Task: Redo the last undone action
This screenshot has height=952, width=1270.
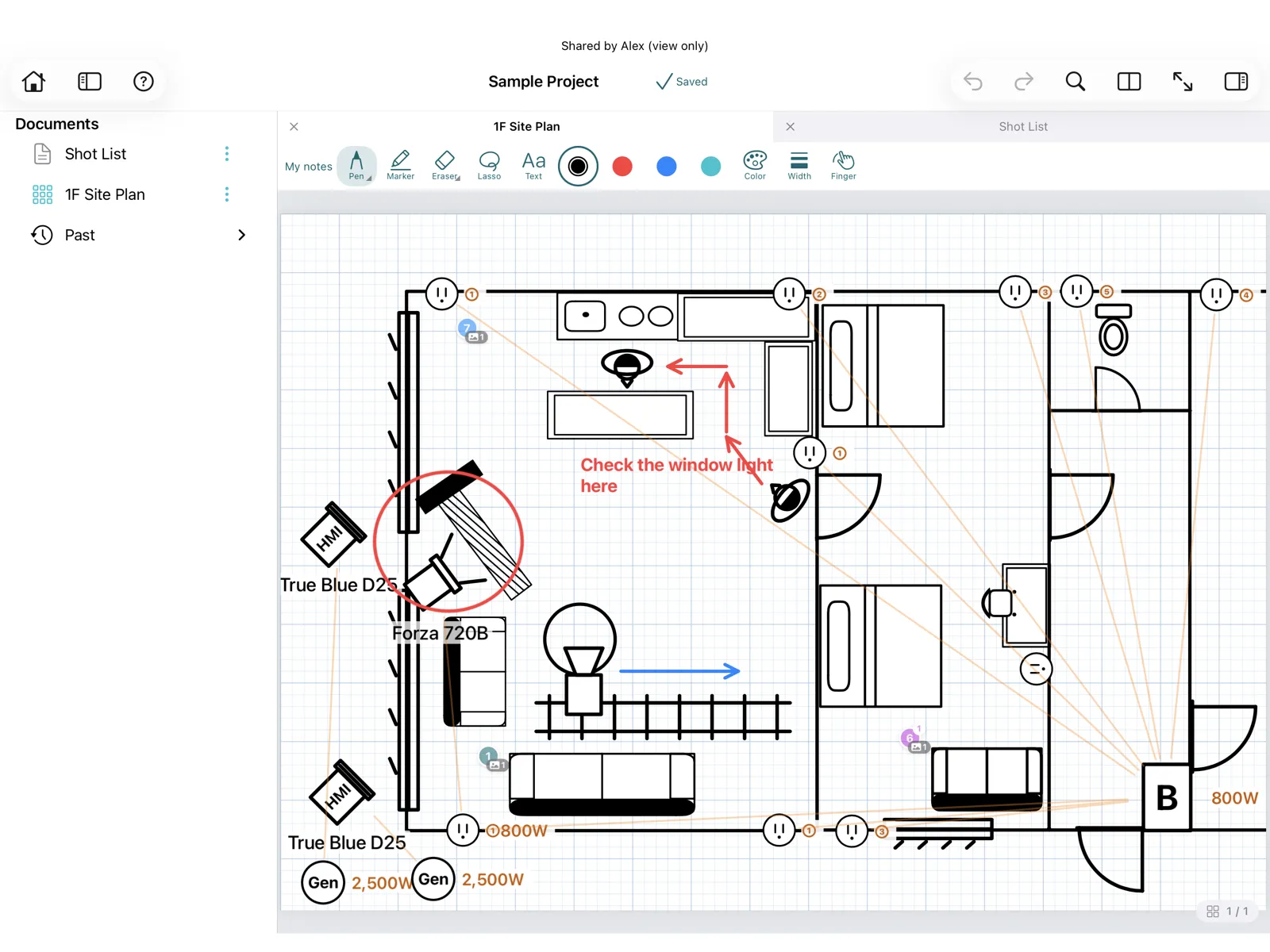Action: point(1024,81)
